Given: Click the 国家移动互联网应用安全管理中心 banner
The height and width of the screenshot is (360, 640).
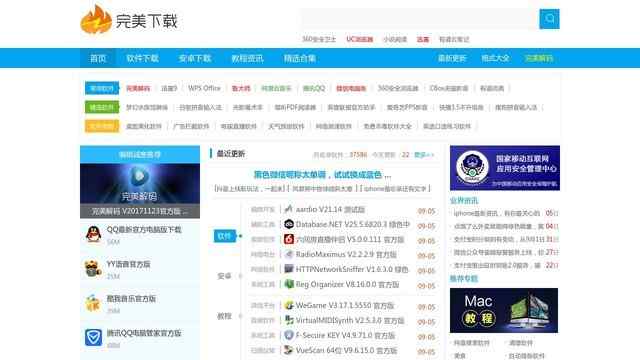Looking at the screenshot, I should pyautogui.click(x=505, y=168).
